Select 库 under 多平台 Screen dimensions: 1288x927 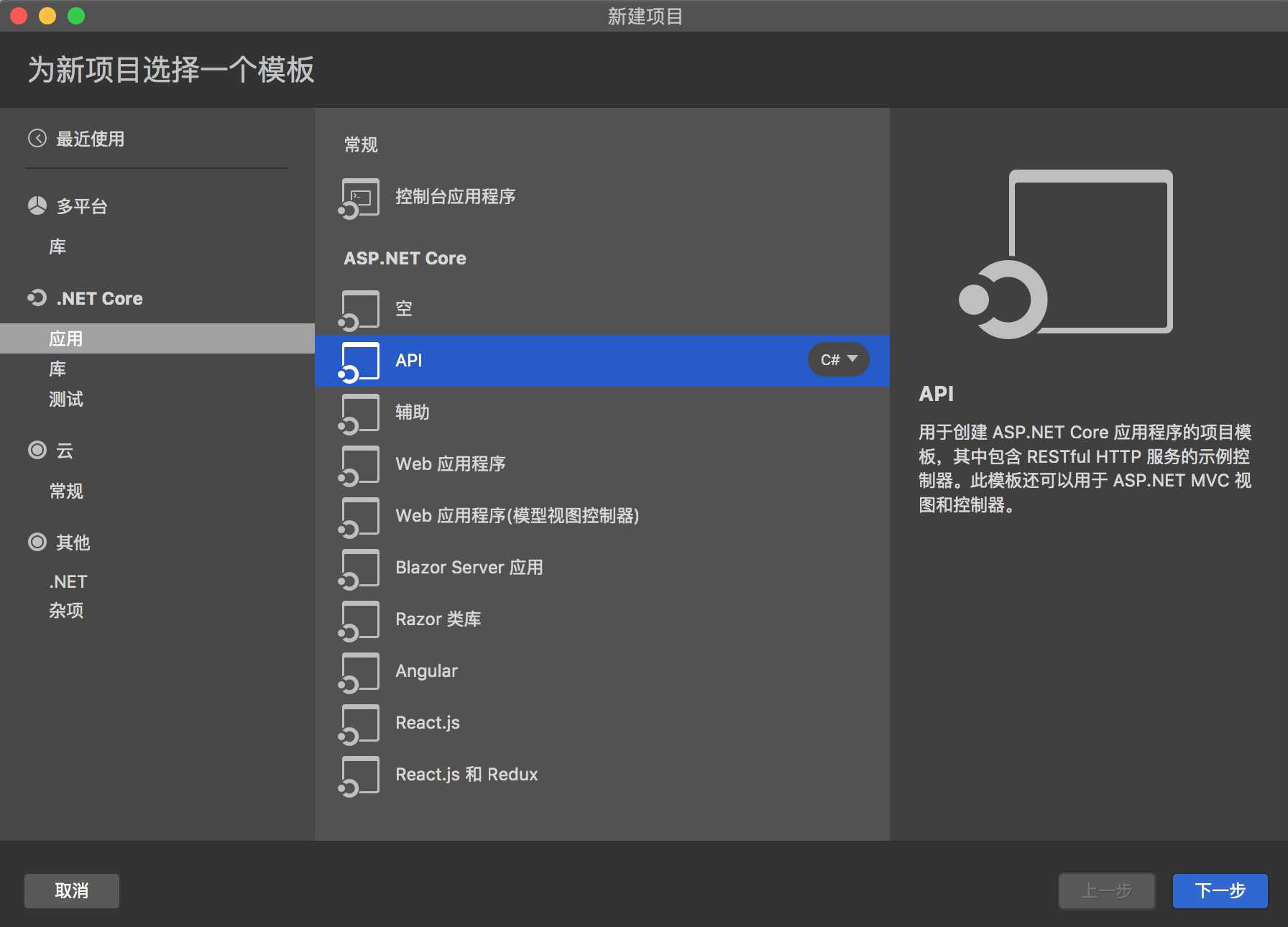tap(57, 247)
